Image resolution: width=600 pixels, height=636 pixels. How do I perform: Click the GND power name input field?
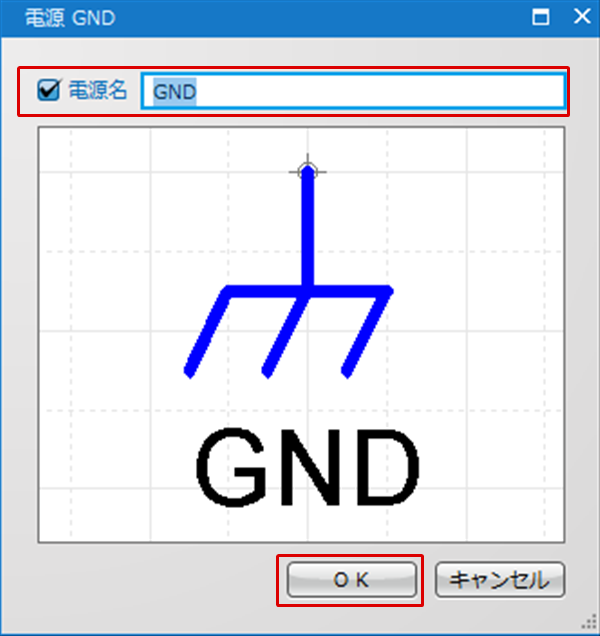point(353,91)
